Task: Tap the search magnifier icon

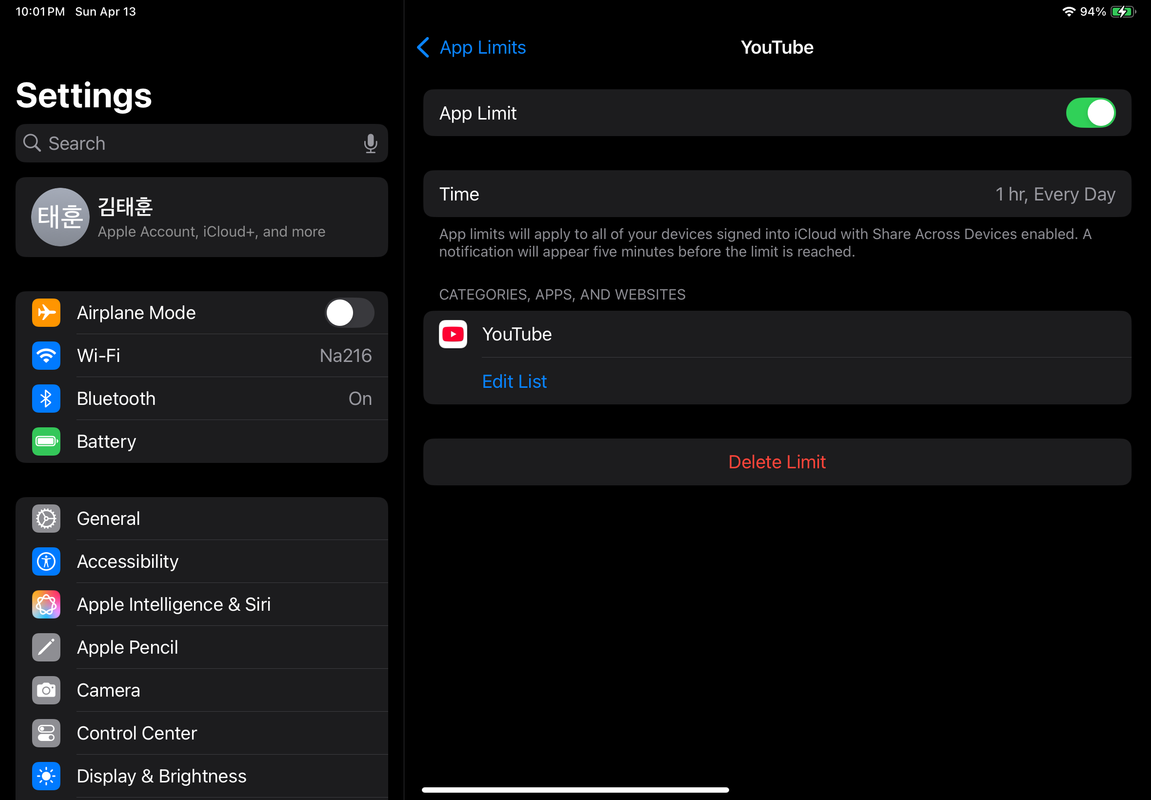Action: pyautogui.click(x=32, y=142)
